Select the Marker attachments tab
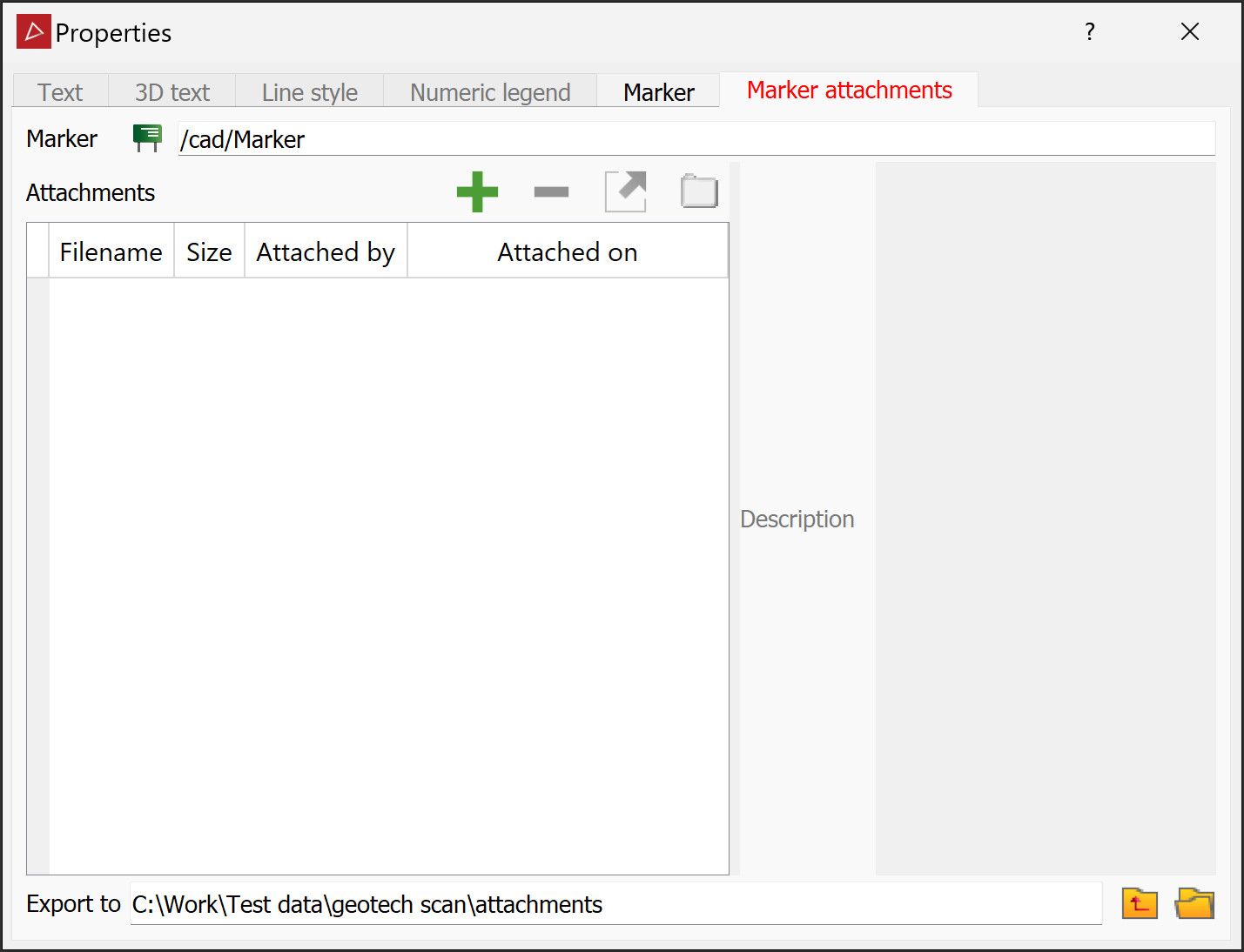 pyautogui.click(x=849, y=90)
